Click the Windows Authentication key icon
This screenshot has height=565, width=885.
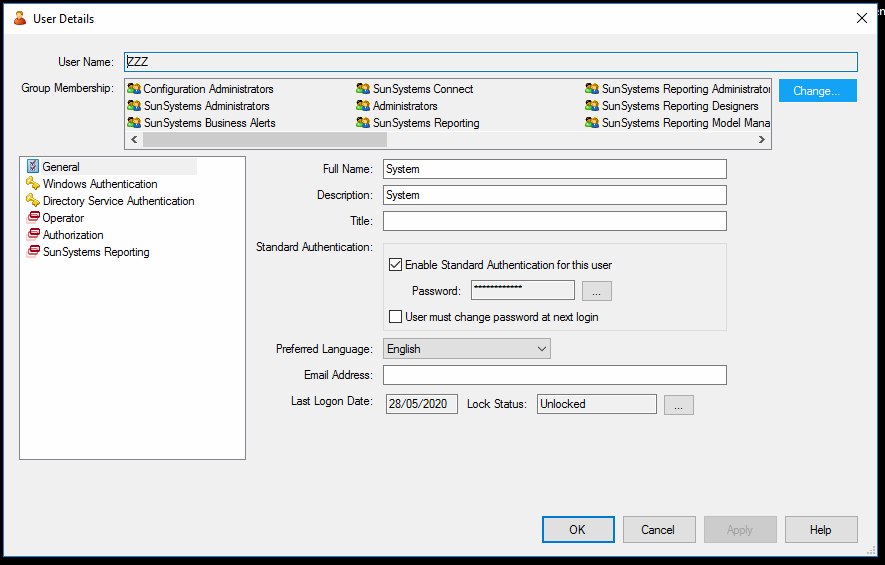coord(33,183)
